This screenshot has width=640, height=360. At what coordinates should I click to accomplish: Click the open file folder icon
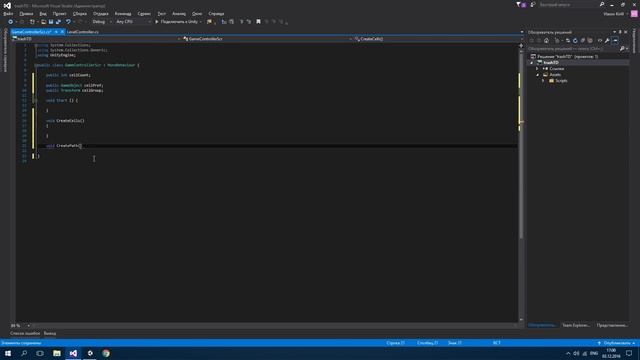pos(43,22)
